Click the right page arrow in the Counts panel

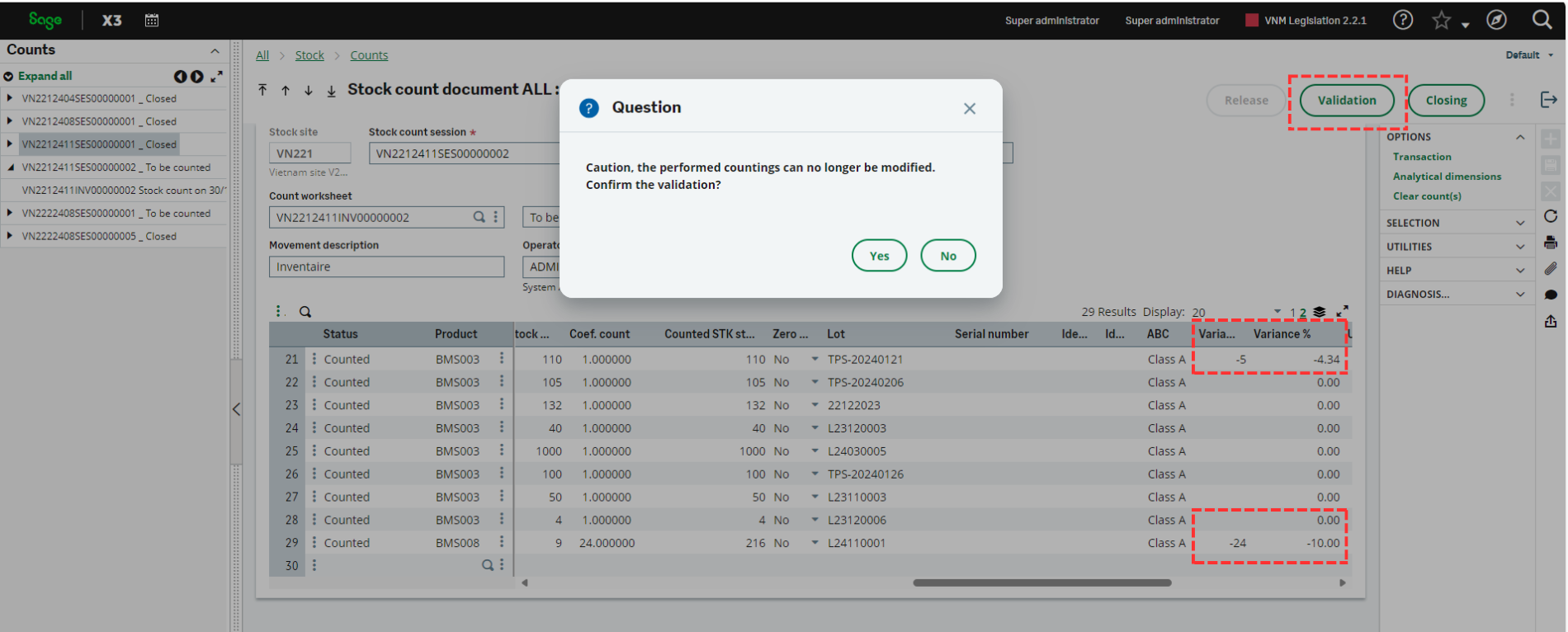tap(196, 77)
